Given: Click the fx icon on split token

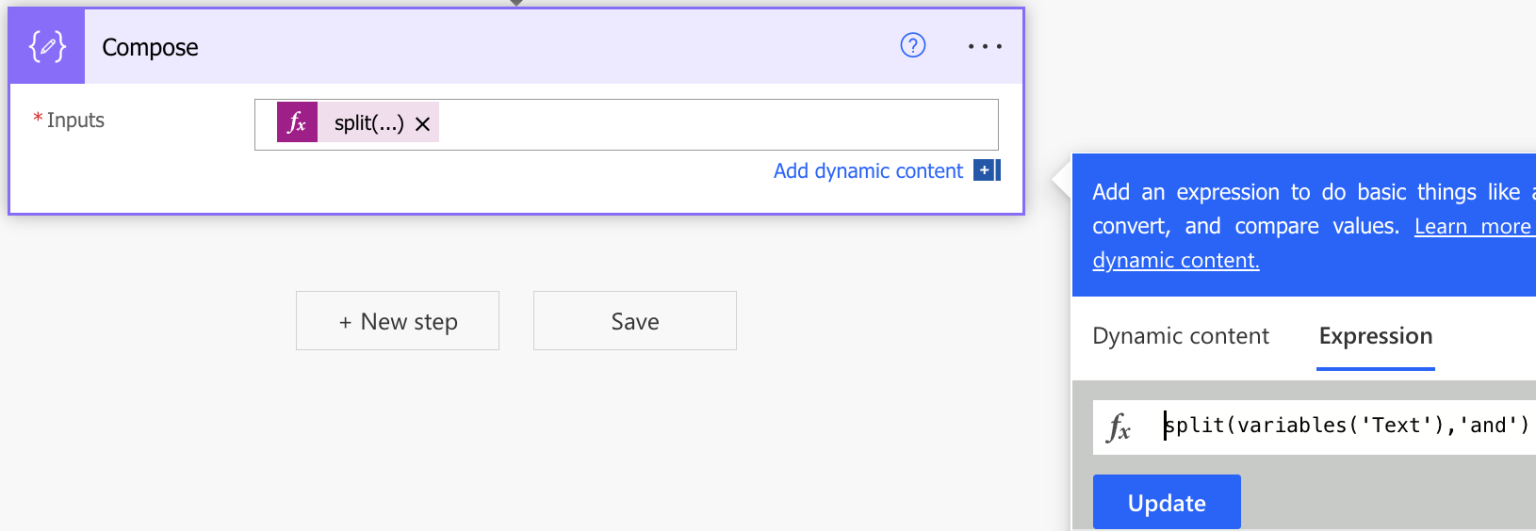Looking at the screenshot, I should click(x=297, y=124).
